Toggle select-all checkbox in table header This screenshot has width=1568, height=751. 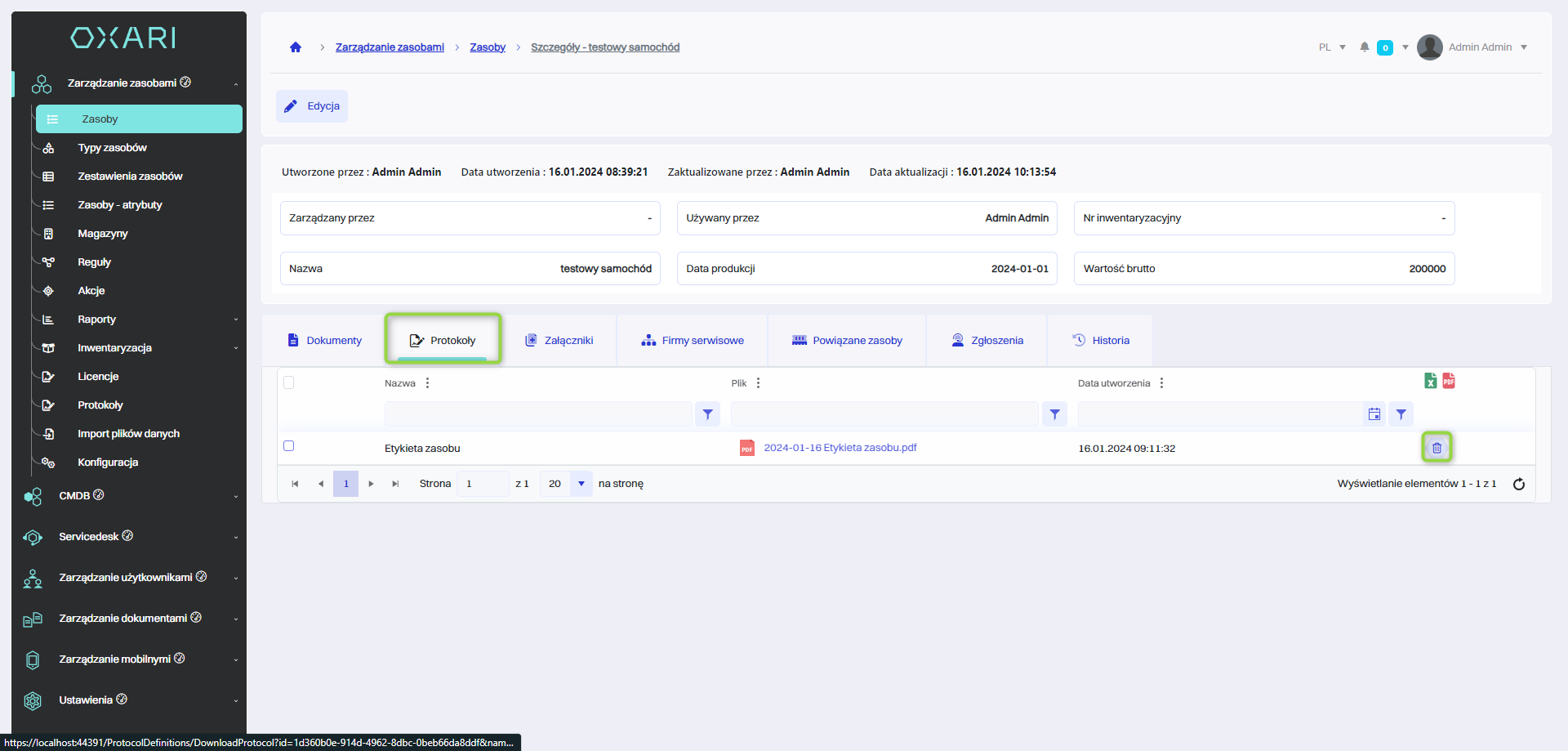coord(288,382)
